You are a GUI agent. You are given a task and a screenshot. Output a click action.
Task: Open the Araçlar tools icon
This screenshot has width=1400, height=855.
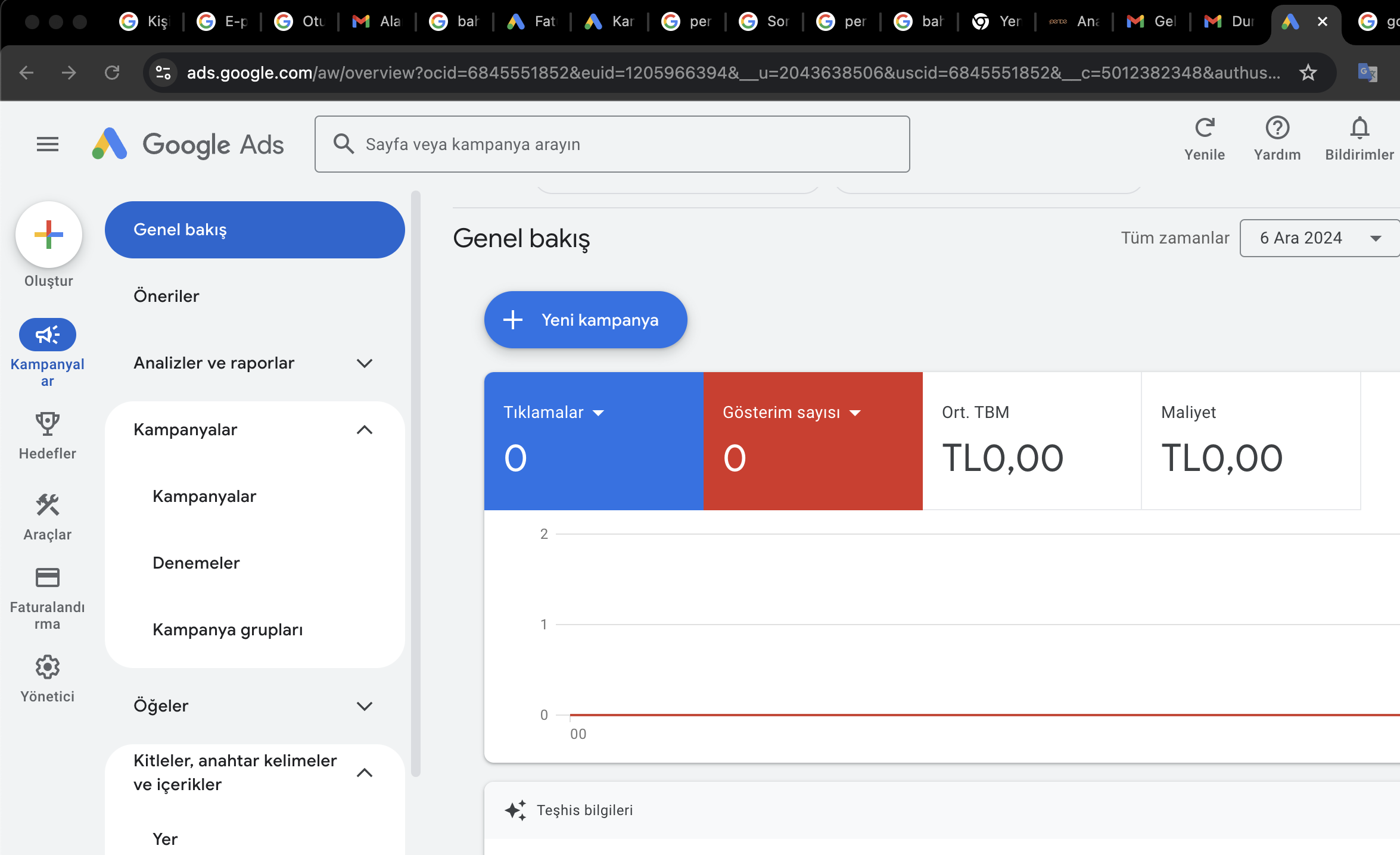[48, 505]
